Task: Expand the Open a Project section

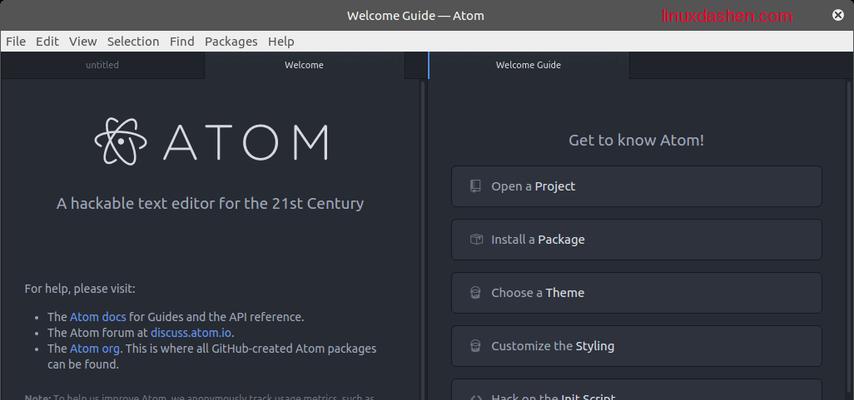Action: pyautogui.click(x=637, y=186)
